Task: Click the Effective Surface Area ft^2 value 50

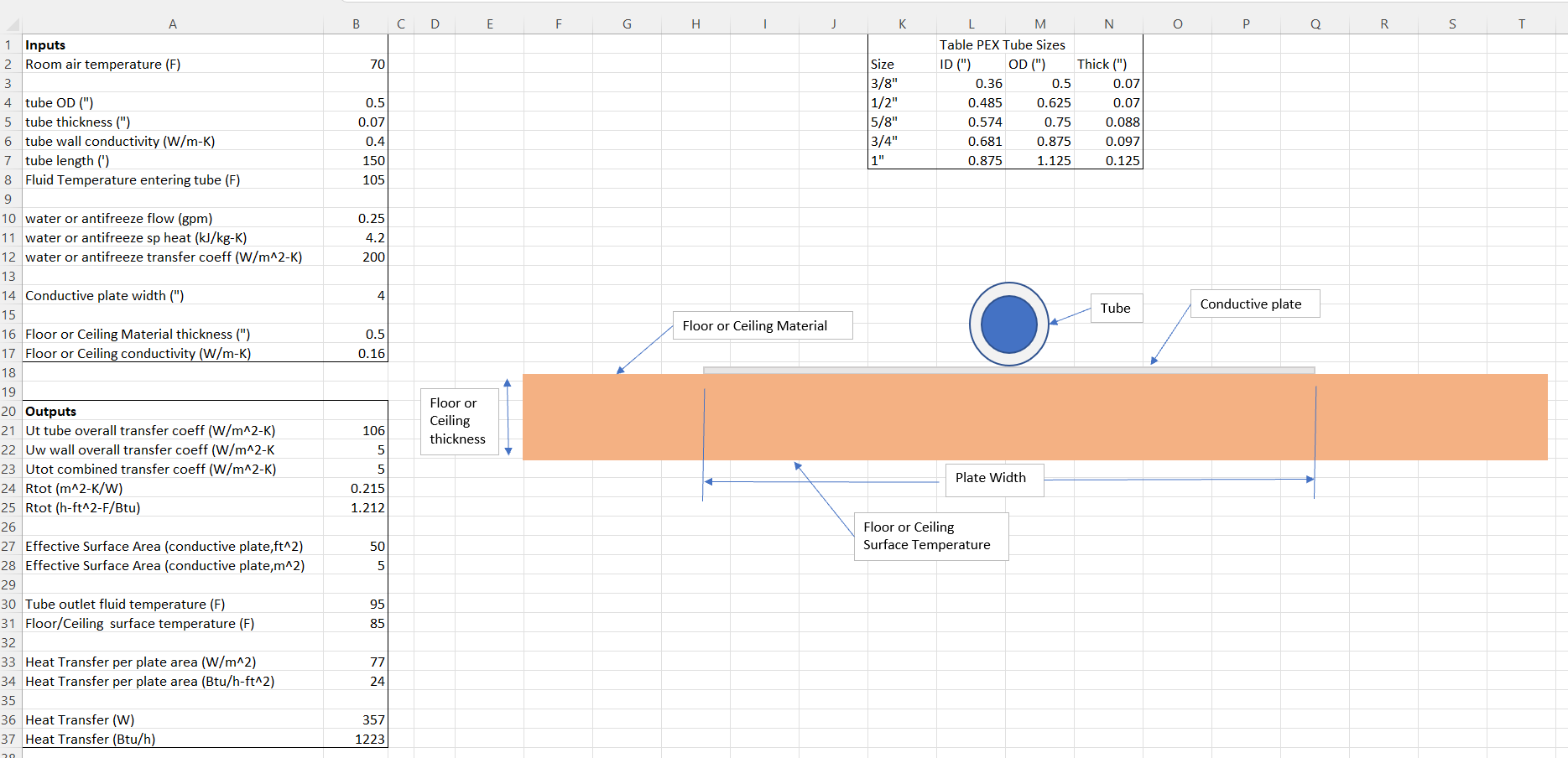Action: point(356,547)
